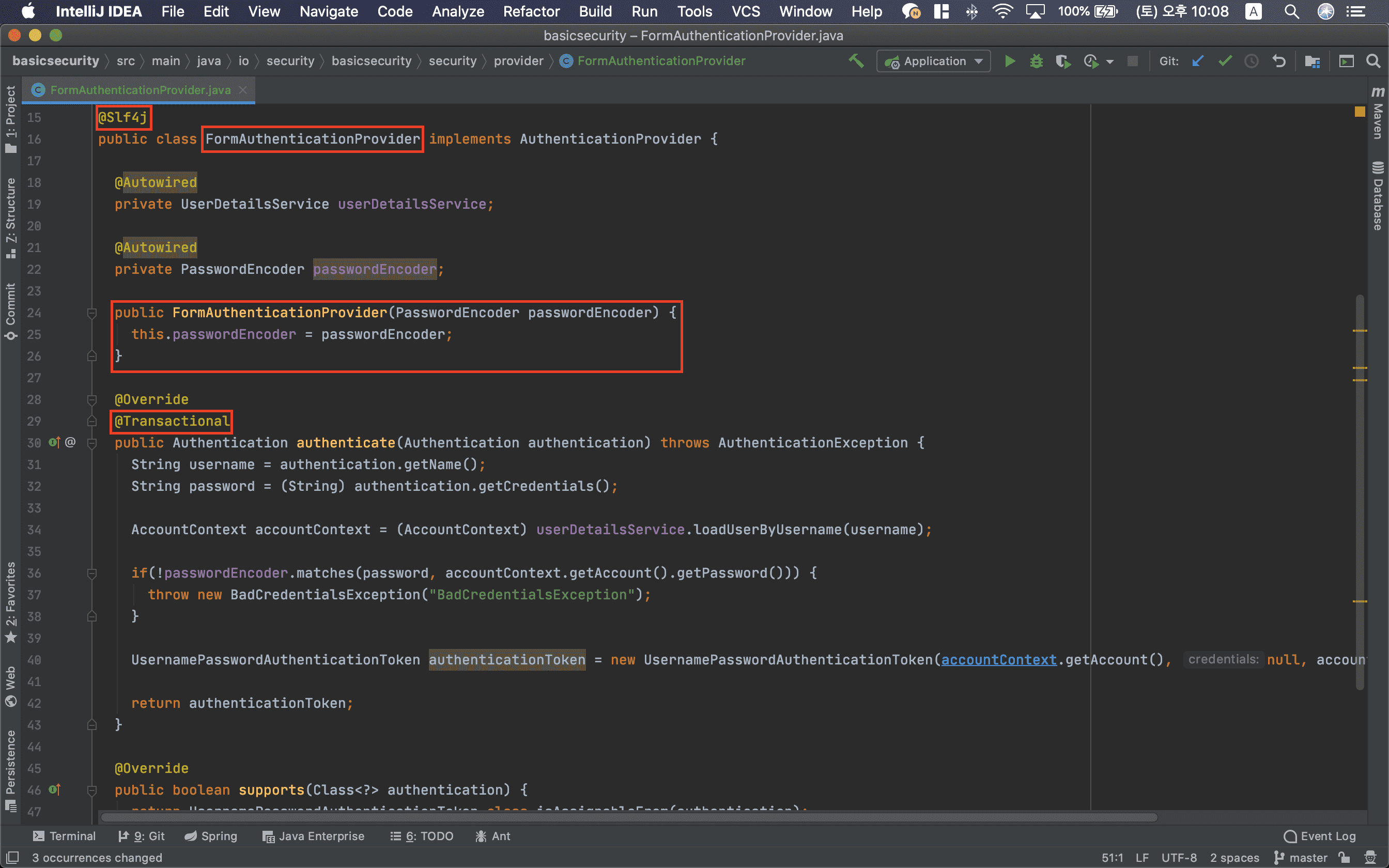Open the Maven tool window
The image size is (1389, 868).
tap(1378, 113)
